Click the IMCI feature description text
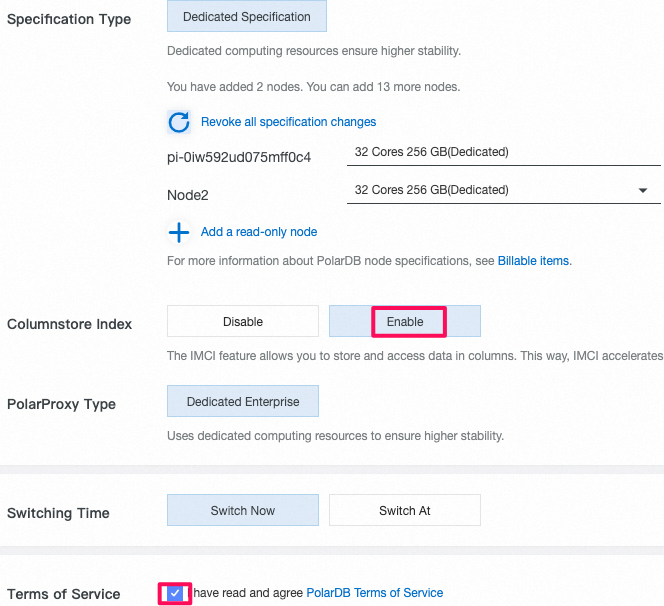This screenshot has width=664, height=606. point(415,356)
